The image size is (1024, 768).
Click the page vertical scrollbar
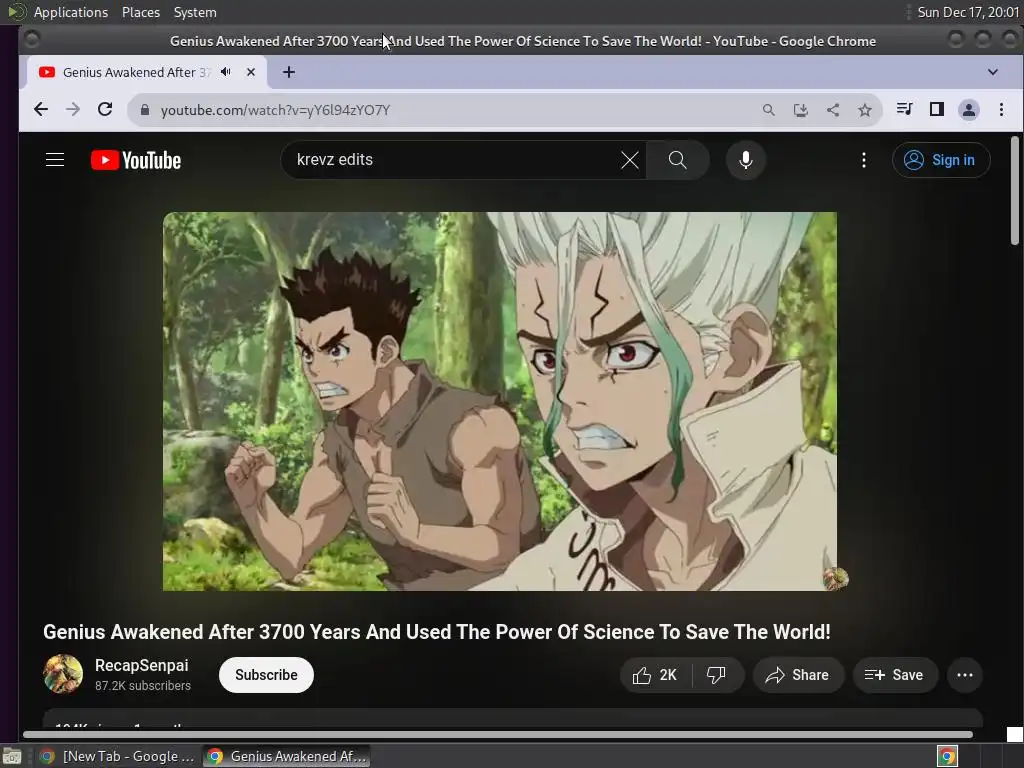(1014, 191)
